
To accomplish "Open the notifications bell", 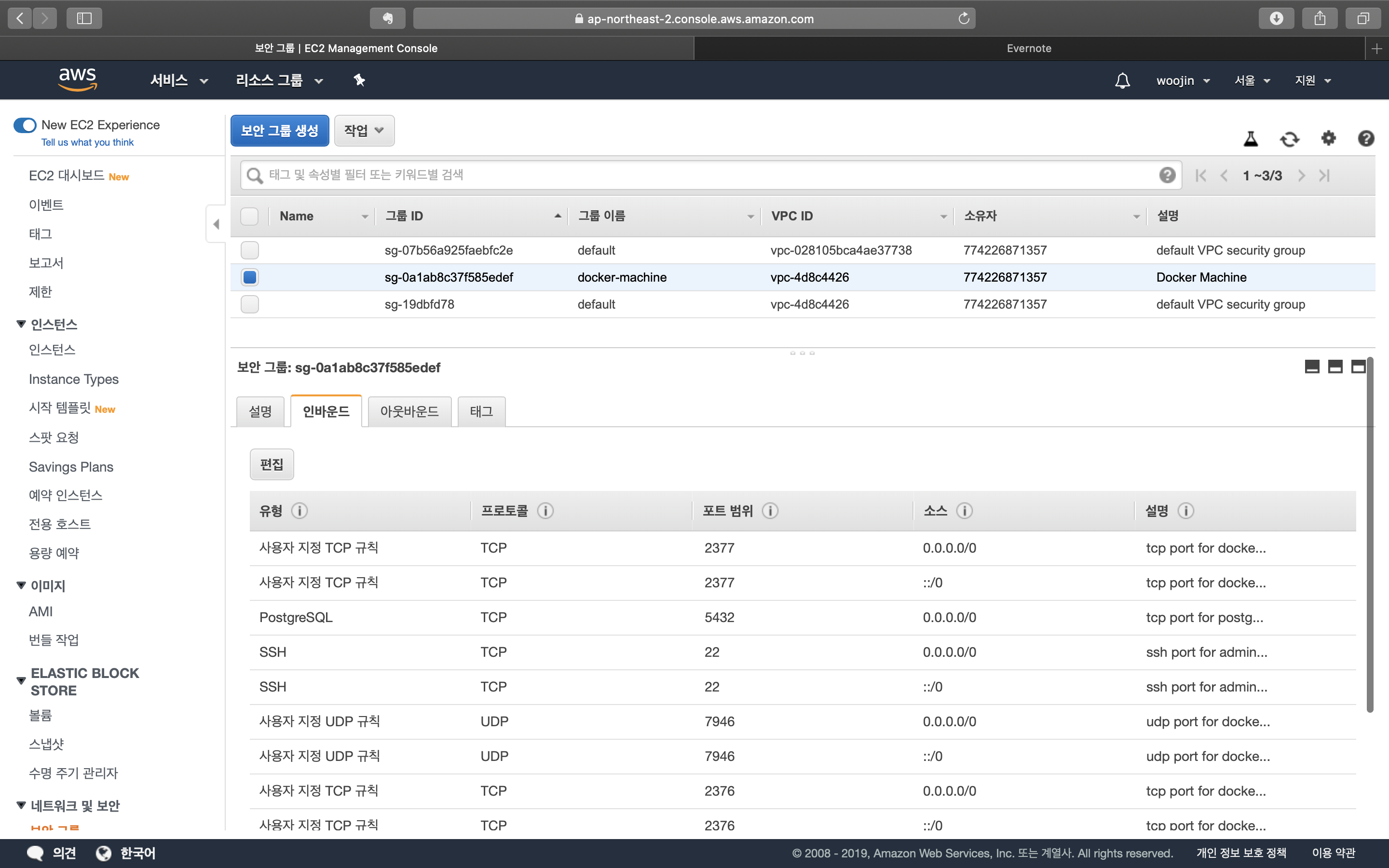I will [1122, 81].
